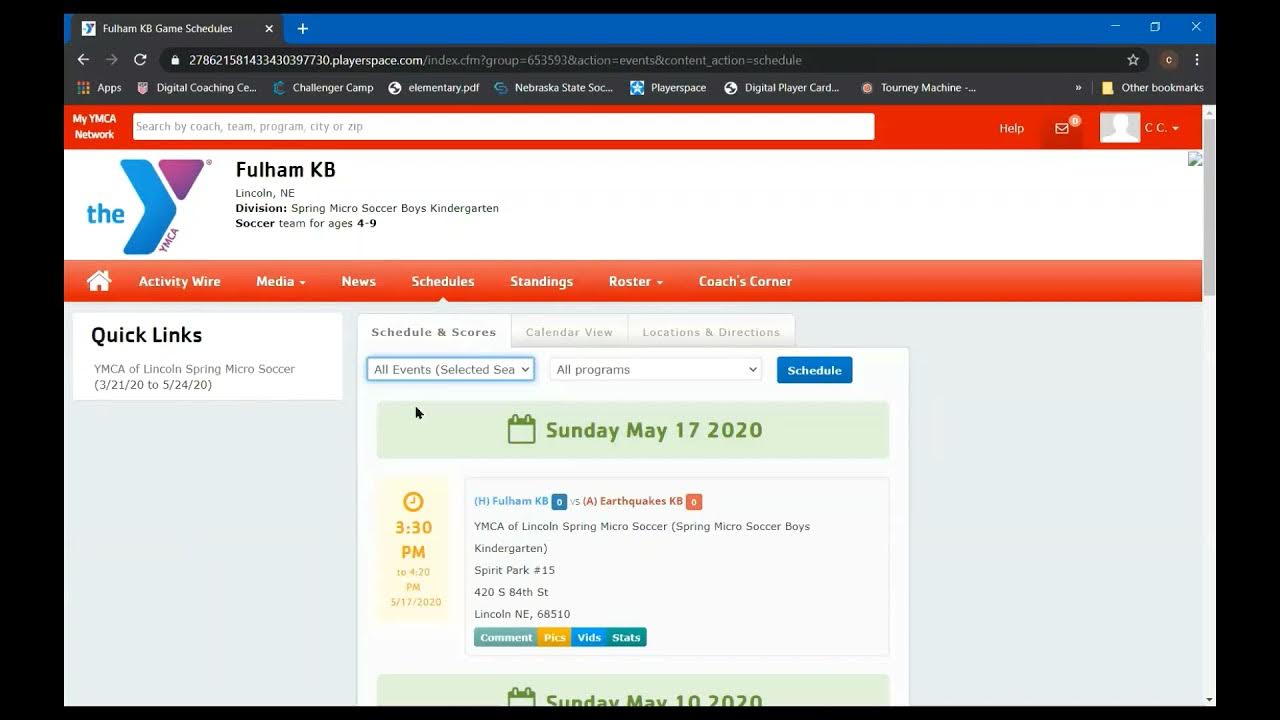Close the Fulham KB Game Schedules tab

coord(268,29)
